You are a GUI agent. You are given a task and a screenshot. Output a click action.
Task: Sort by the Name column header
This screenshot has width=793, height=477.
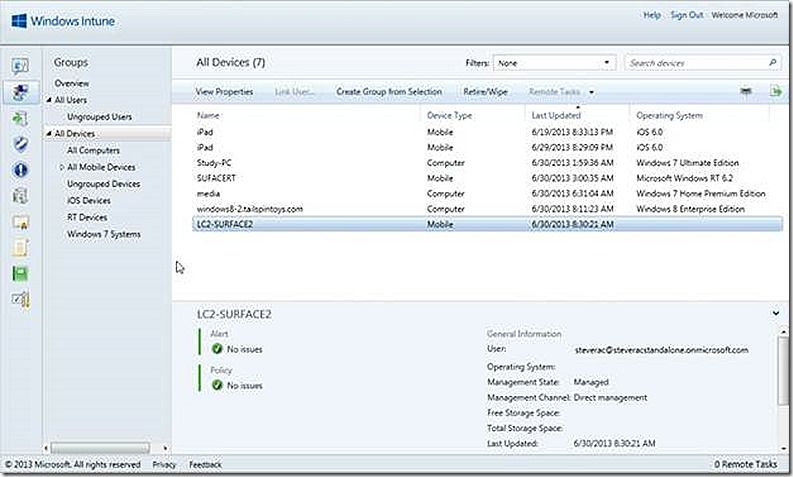click(x=208, y=115)
